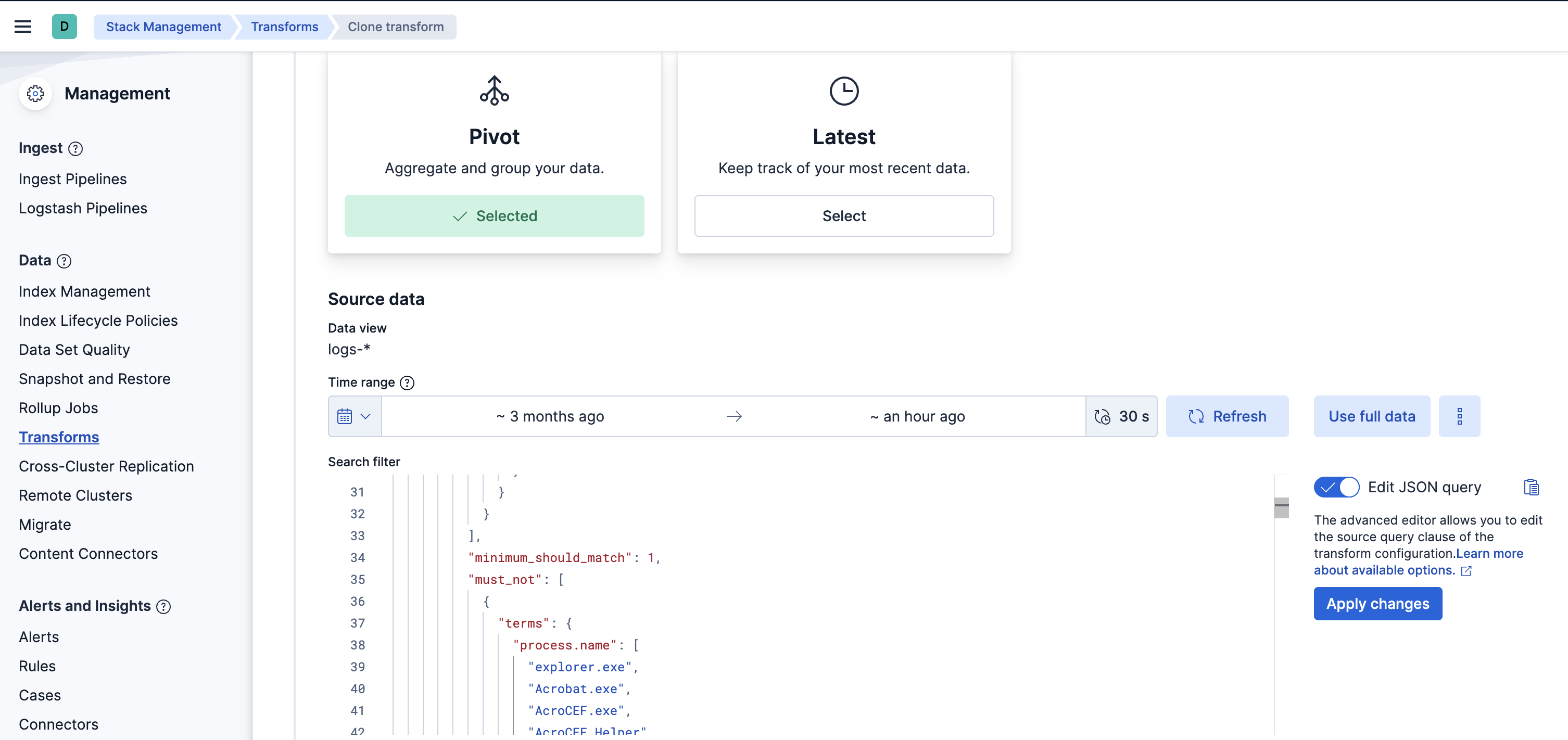Toggle the Edit JSON query switch

point(1336,488)
